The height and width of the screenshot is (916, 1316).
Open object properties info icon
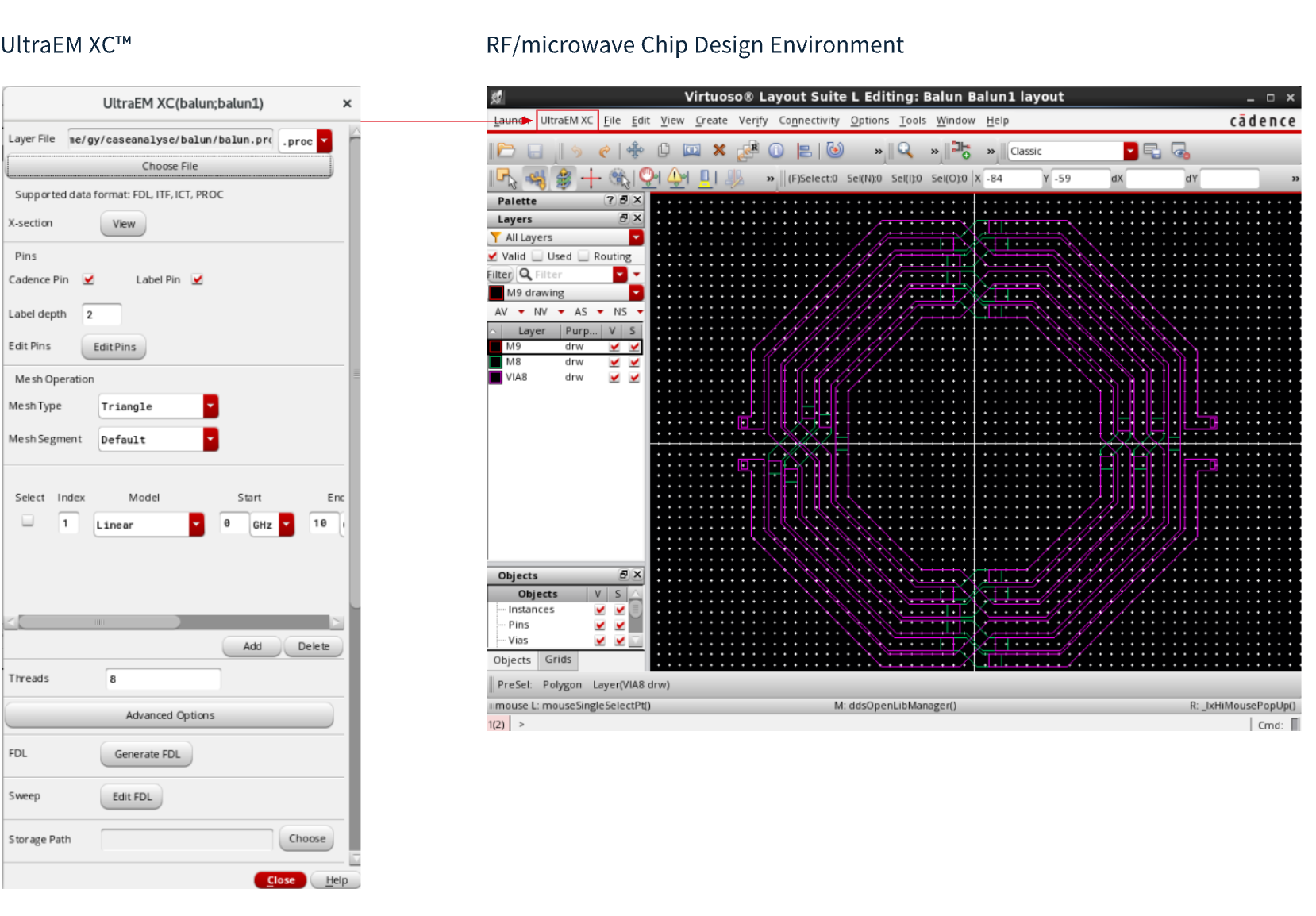776,151
